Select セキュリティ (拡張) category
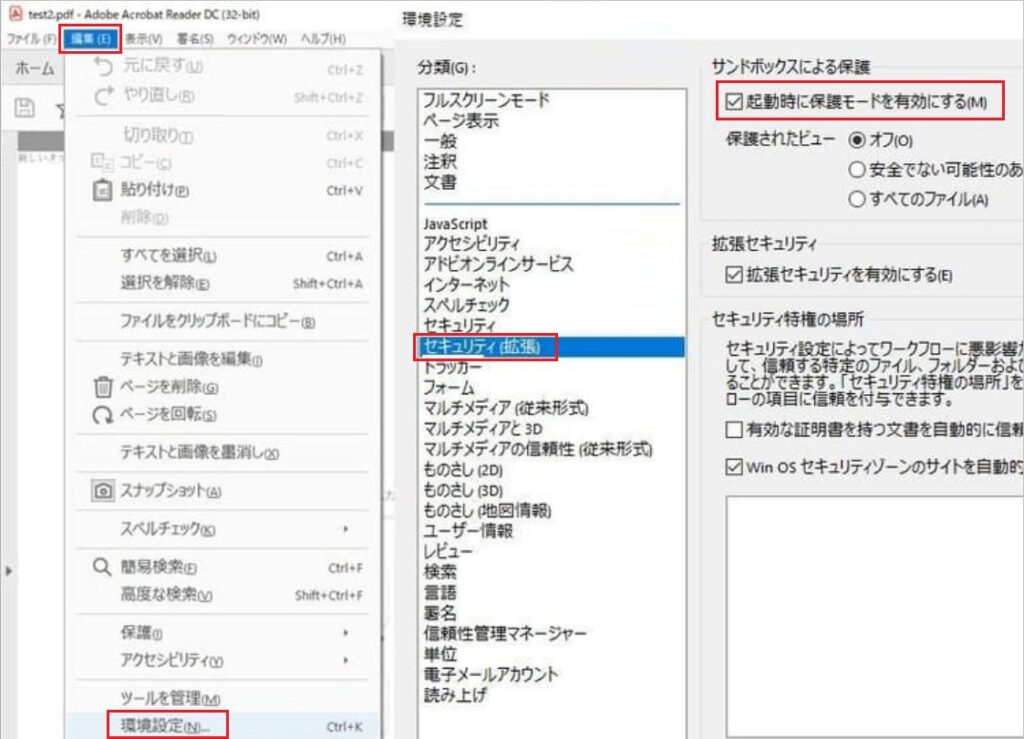 coord(552,347)
